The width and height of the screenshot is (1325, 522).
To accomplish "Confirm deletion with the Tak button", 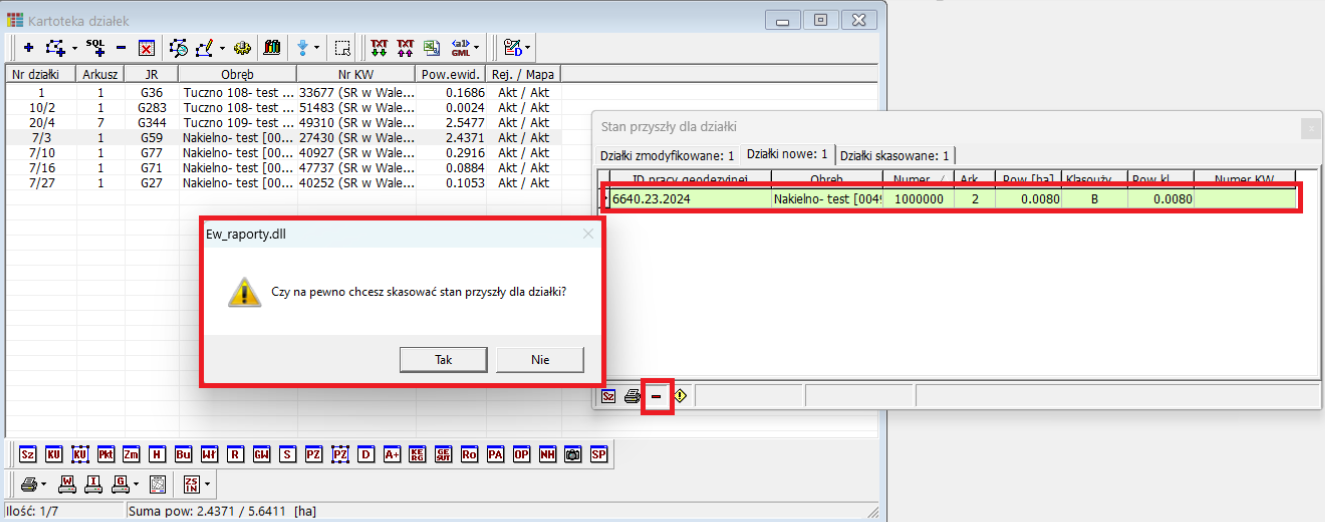I will click(x=444, y=359).
